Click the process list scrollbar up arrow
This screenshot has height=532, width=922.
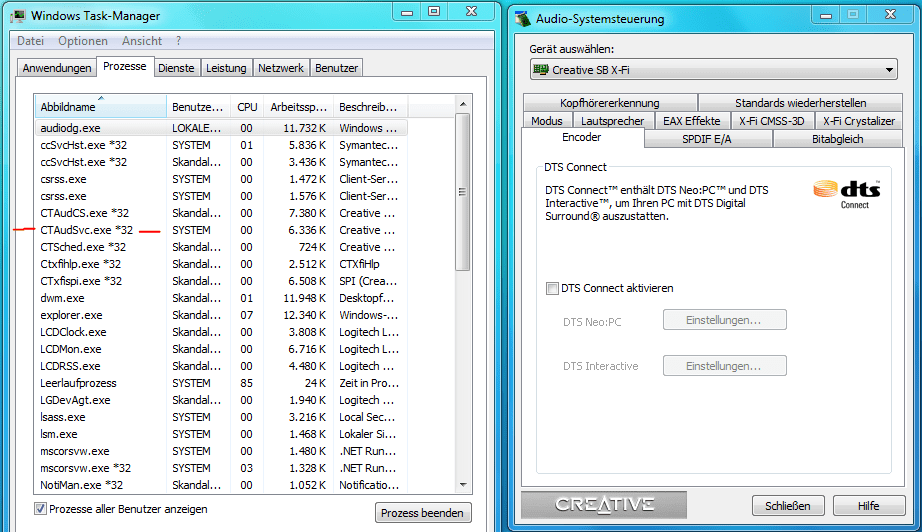coord(463,104)
